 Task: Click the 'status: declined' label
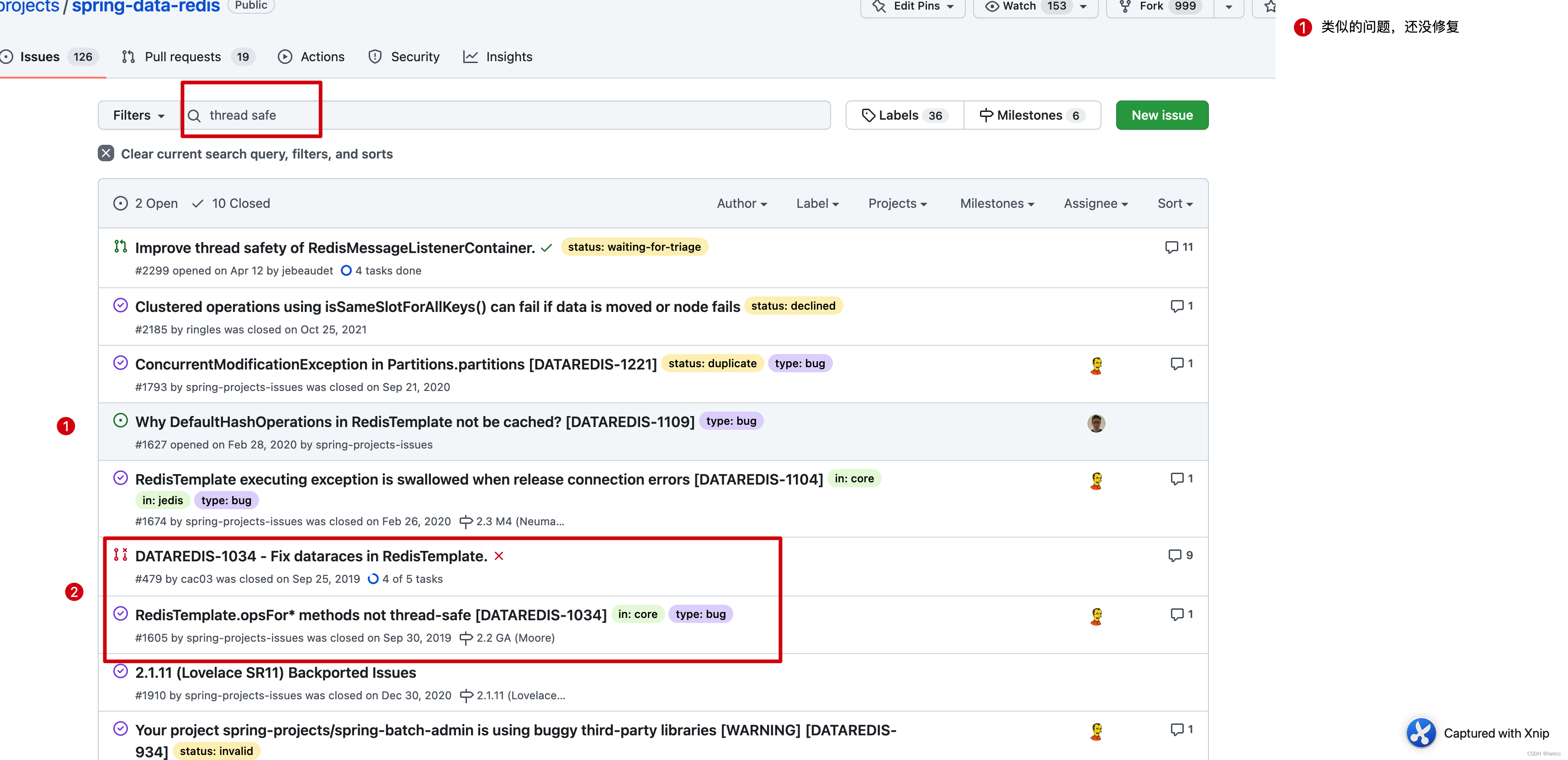point(793,306)
